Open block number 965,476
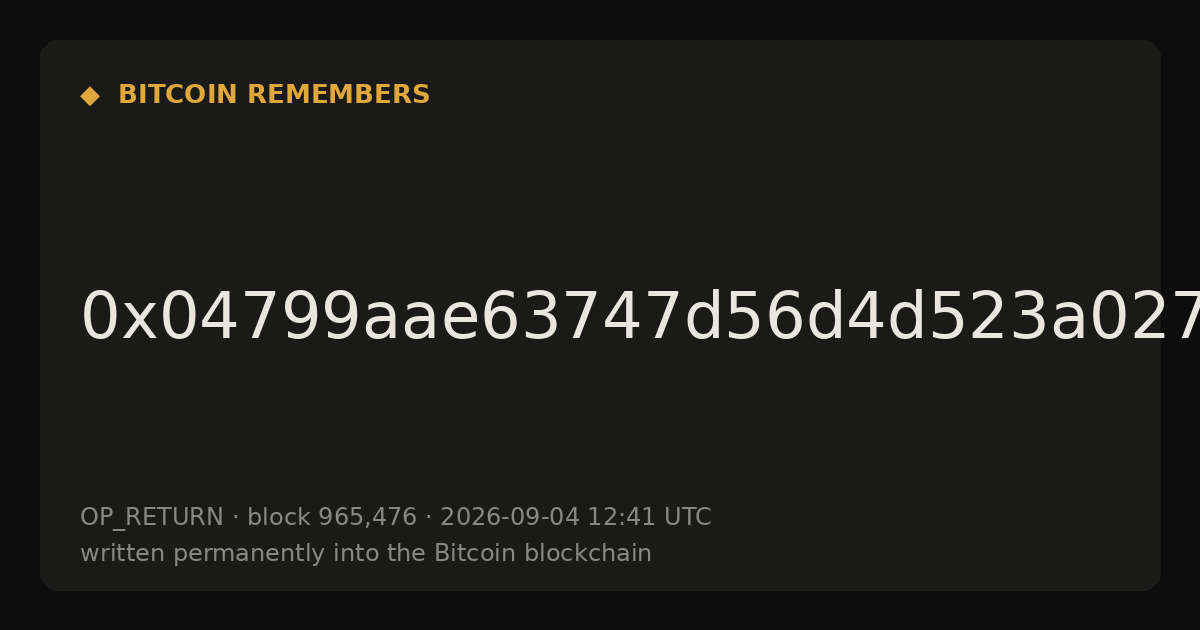1200x630 pixels. [x=367, y=517]
